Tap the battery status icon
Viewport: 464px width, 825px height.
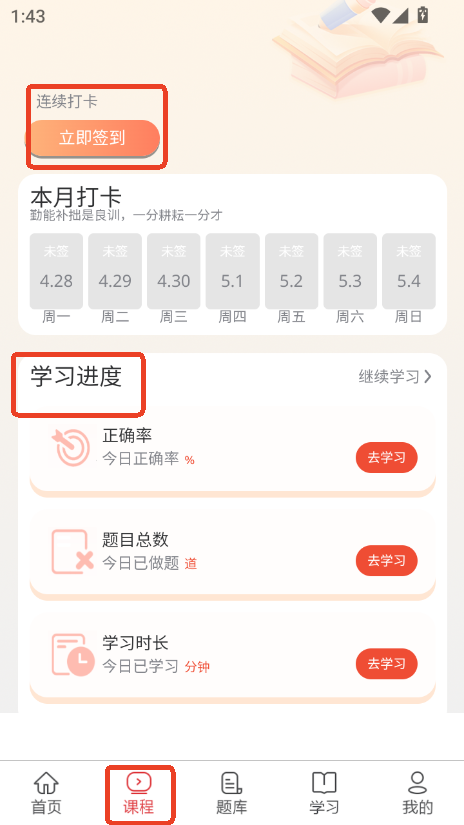tap(422, 15)
